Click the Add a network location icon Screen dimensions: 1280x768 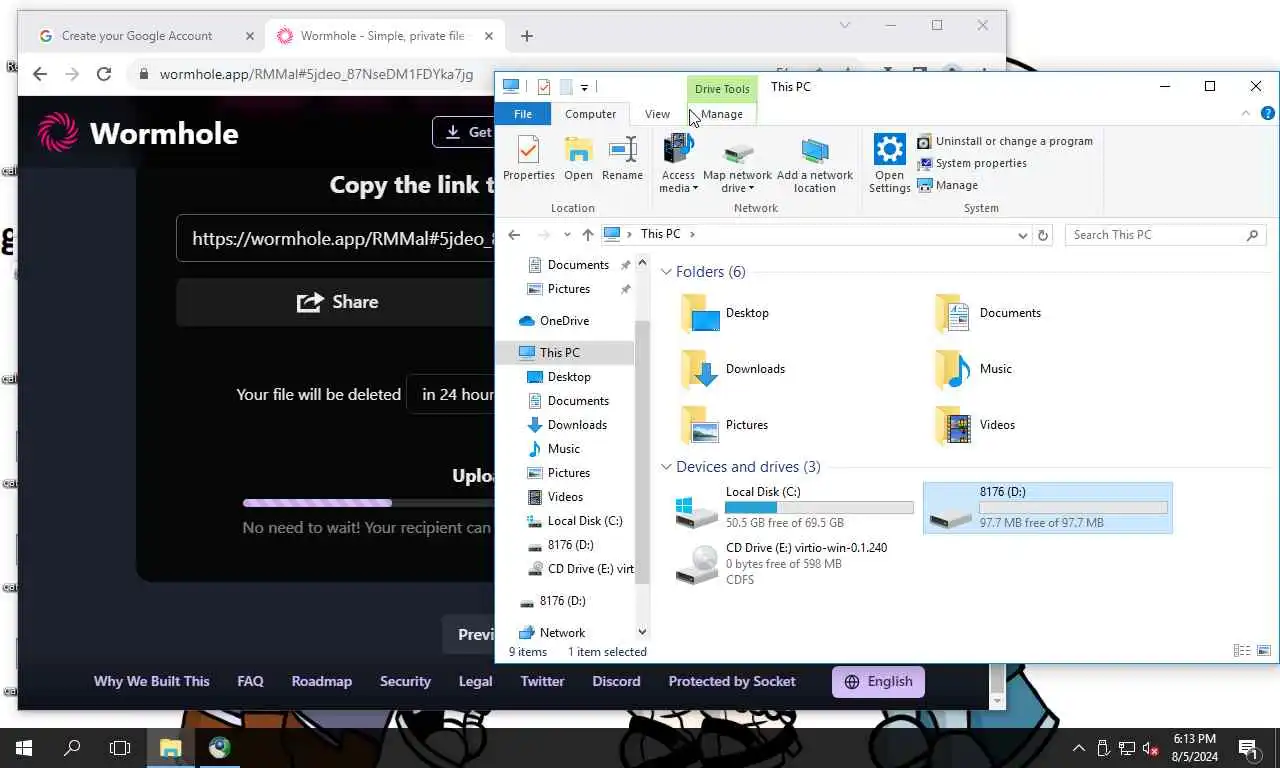[815, 150]
